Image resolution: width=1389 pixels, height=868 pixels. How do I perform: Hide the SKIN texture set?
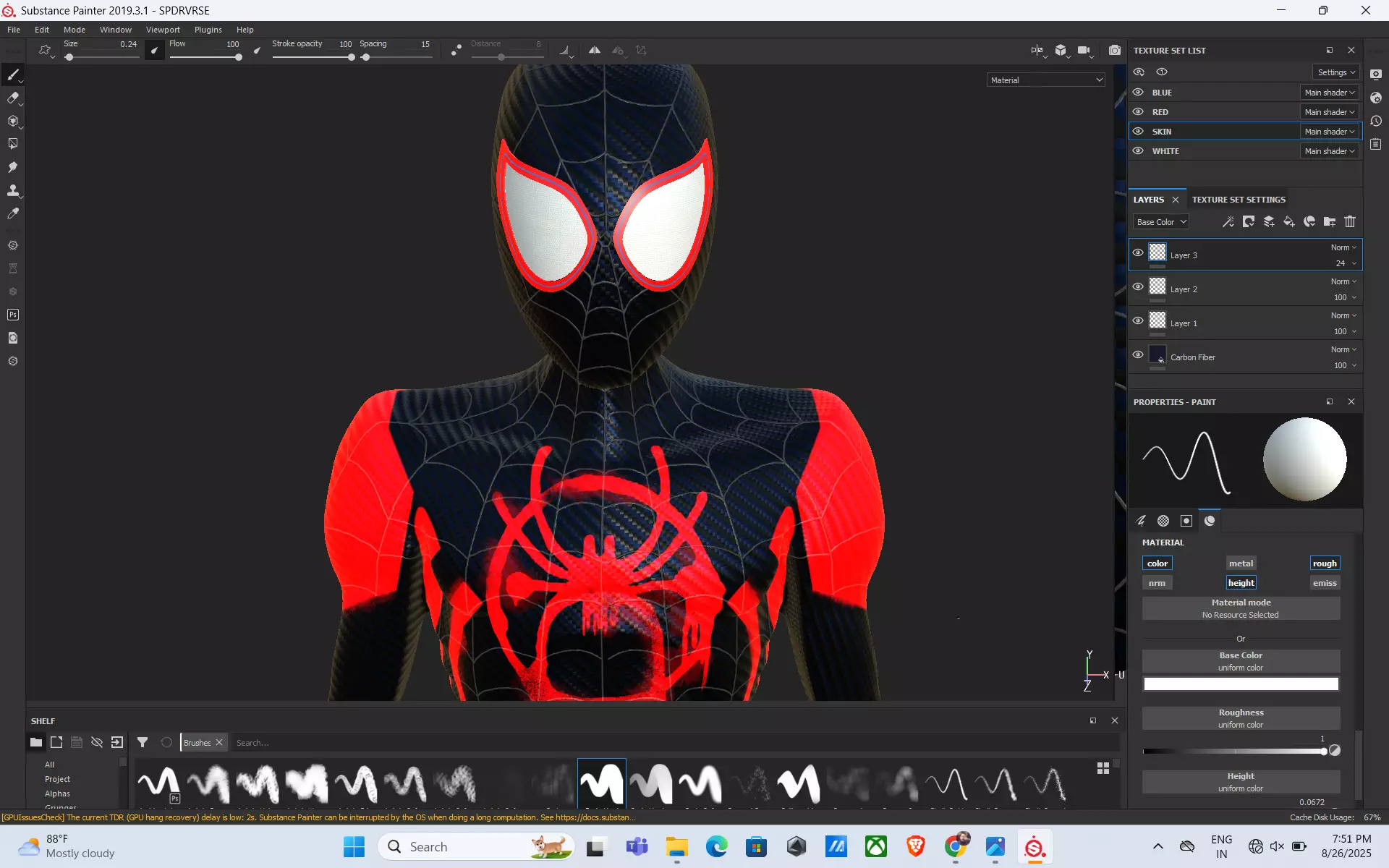[1138, 132]
